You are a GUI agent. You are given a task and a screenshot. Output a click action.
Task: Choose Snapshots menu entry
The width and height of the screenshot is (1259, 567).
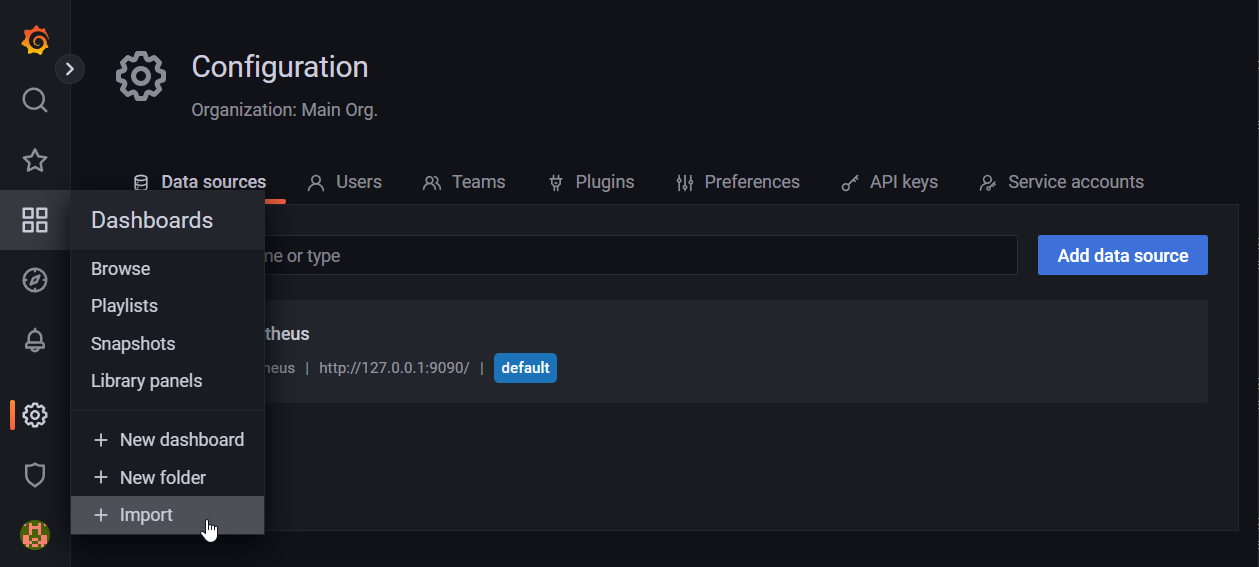pyautogui.click(x=133, y=344)
